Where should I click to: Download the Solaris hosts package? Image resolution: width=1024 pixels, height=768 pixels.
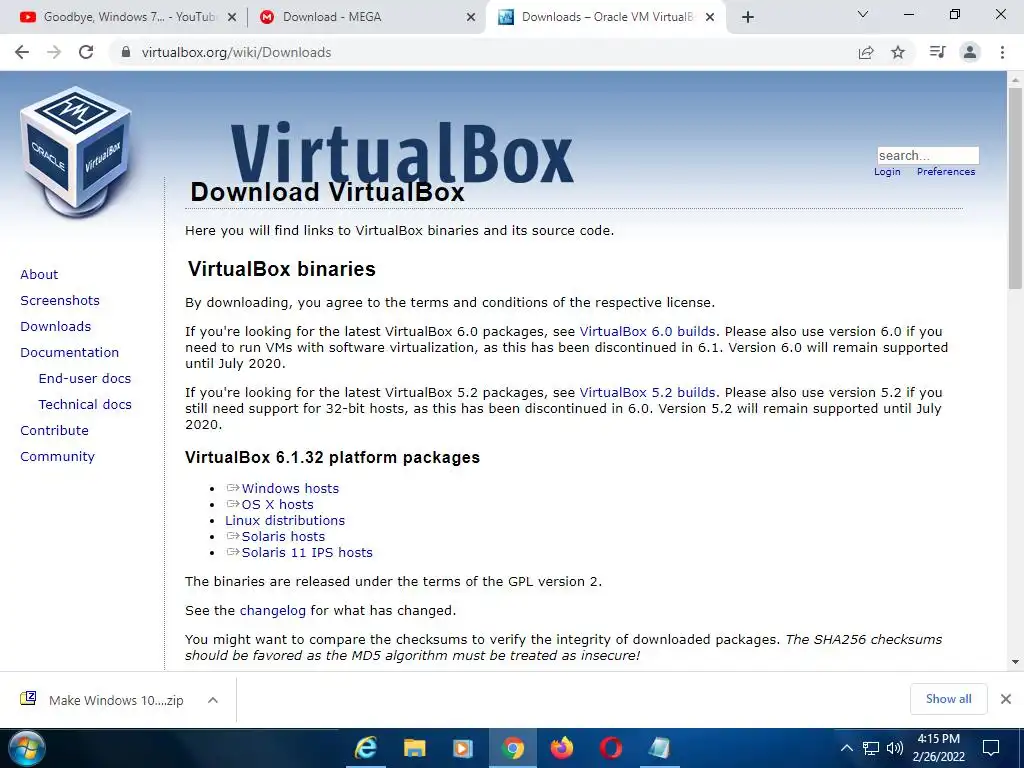pyautogui.click(x=283, y=537)
